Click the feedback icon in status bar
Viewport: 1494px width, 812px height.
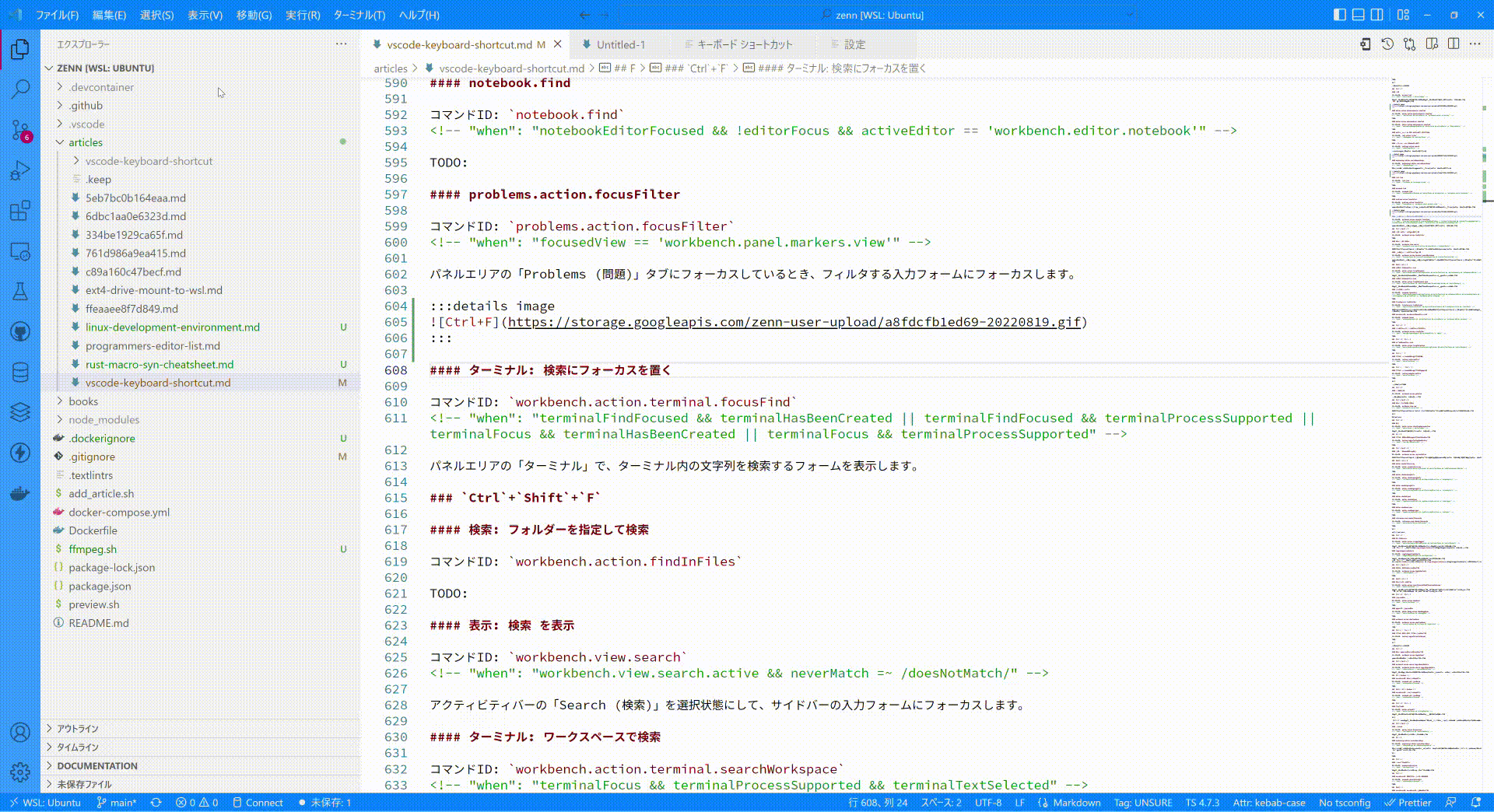click(x=1450, y=803)
